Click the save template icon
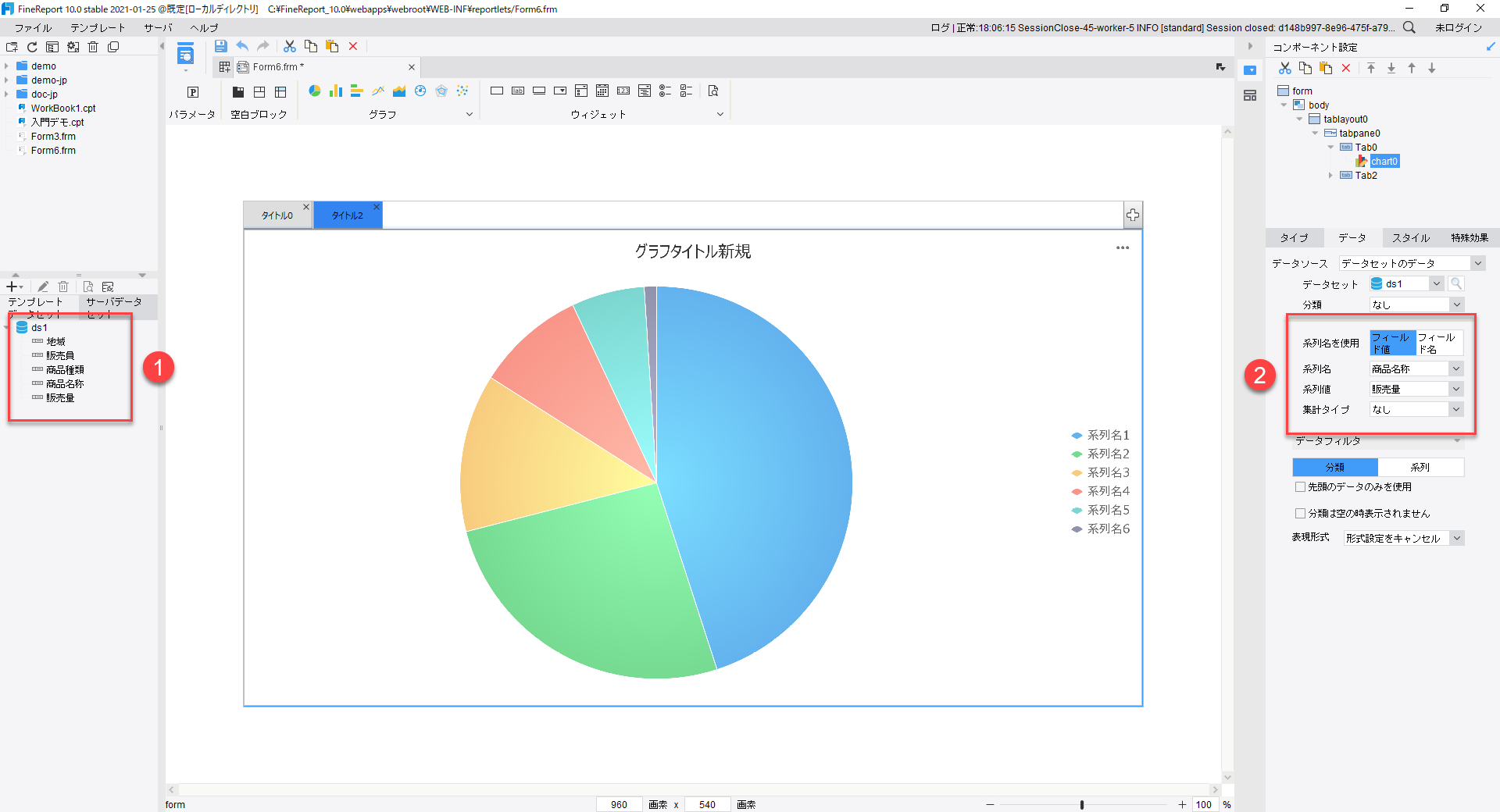Viewport: 1500px width, 812px height. [x=221, y=46]
